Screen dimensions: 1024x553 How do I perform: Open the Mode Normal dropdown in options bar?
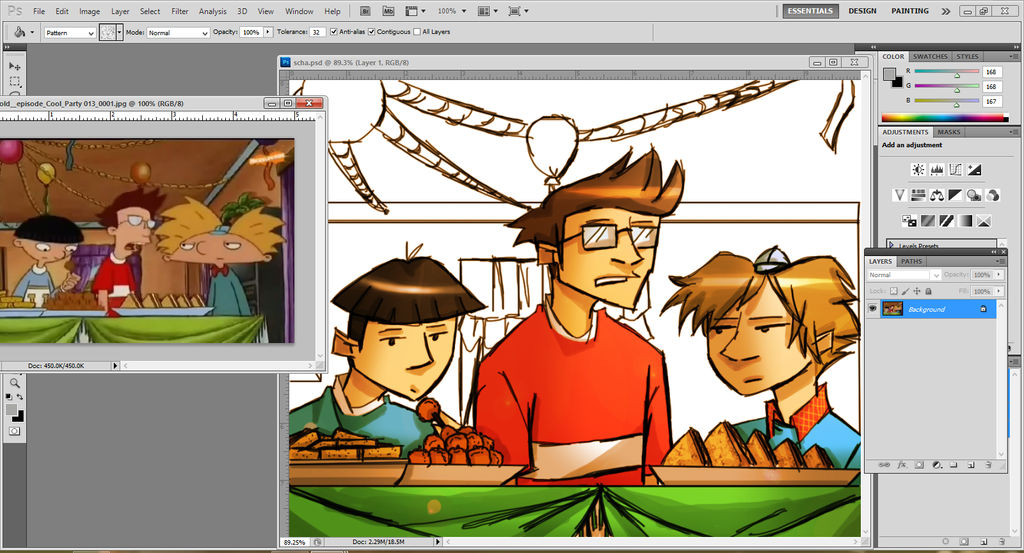(178, 33)
